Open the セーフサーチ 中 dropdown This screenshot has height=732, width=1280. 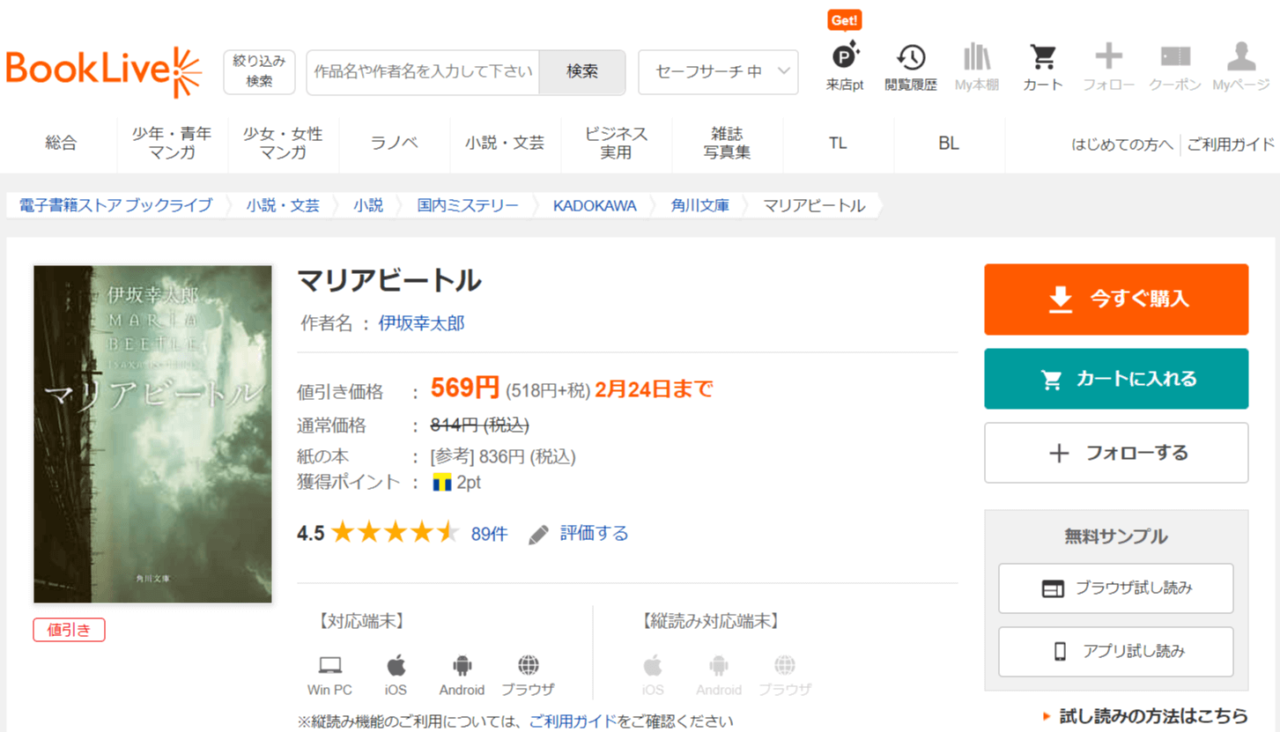click(x=718, y=72)
